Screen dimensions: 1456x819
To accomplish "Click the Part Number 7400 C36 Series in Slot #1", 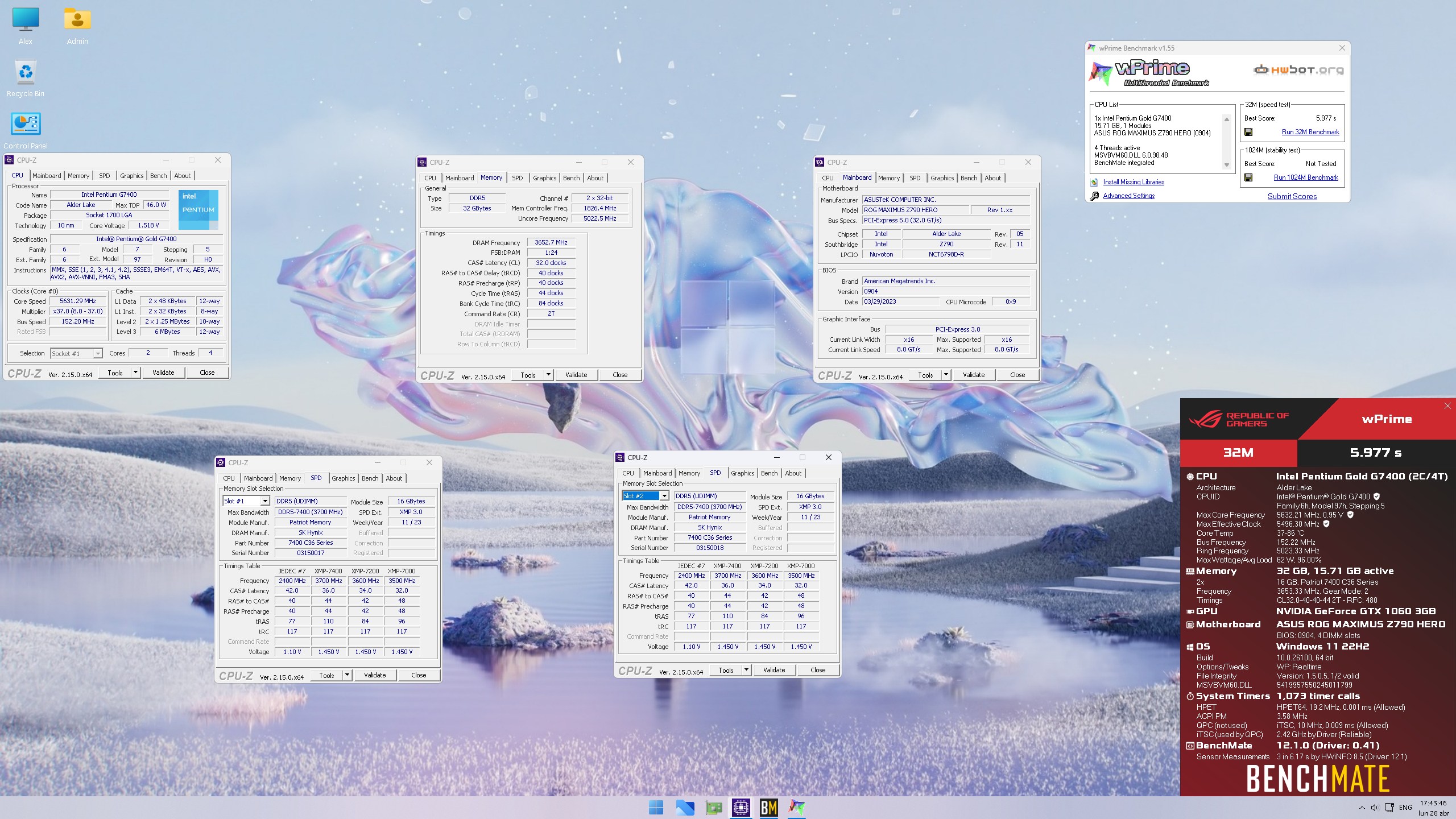I will click(x=311, y=543).
